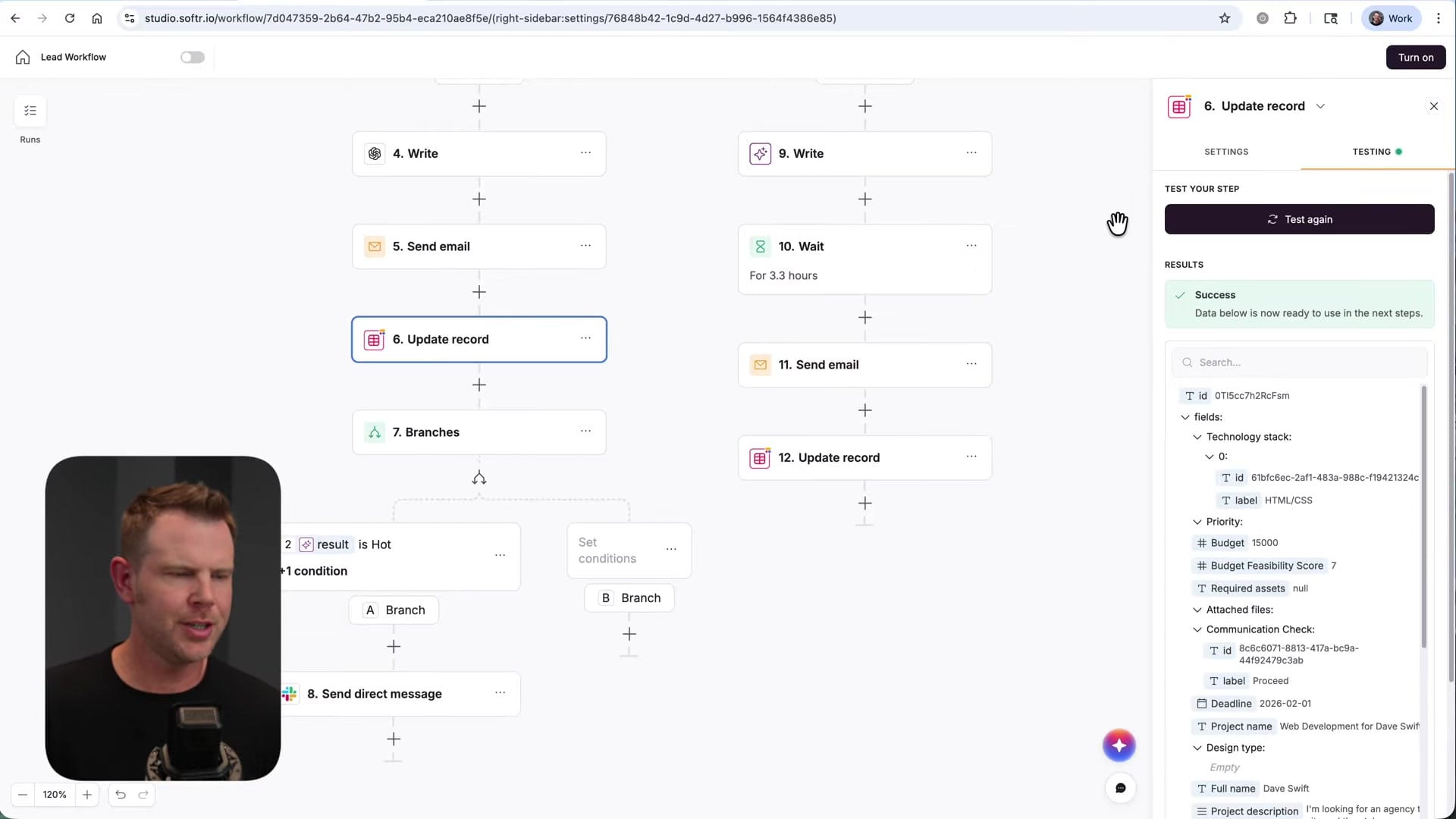The image size is (1456, 819).
Task: Open the AI assistant sparkle button
Action: click(1119, 745)
